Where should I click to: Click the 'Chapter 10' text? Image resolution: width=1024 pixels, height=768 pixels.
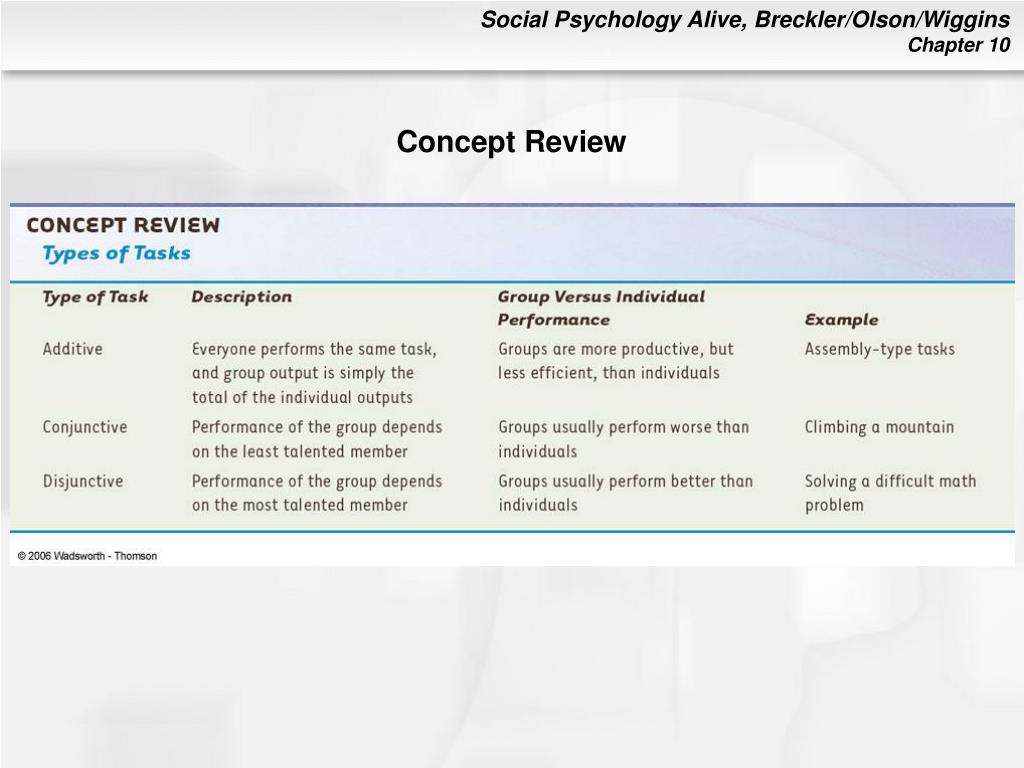(959, 45)
